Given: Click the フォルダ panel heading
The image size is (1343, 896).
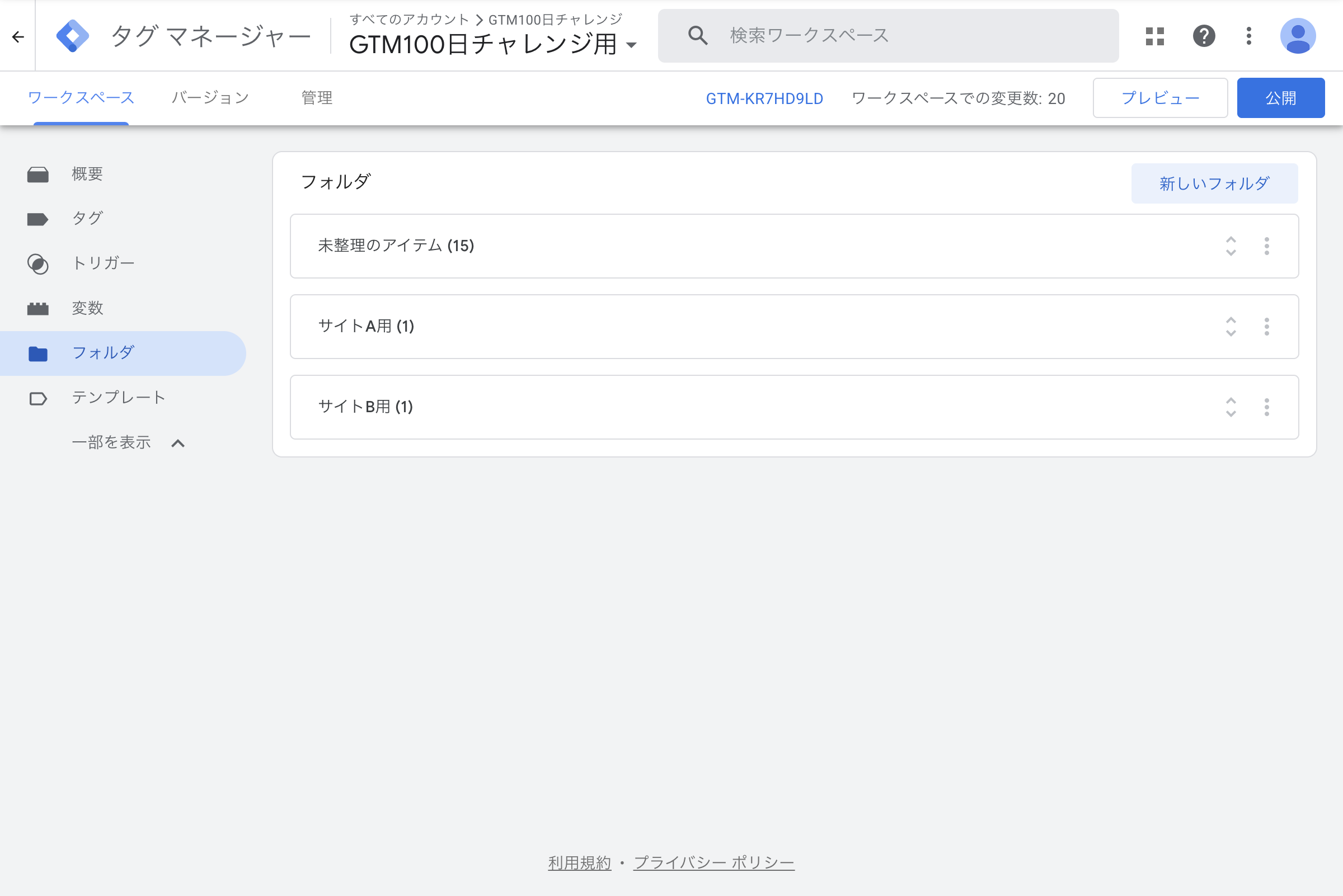Looking at the screenshot, I should [336, 182].
